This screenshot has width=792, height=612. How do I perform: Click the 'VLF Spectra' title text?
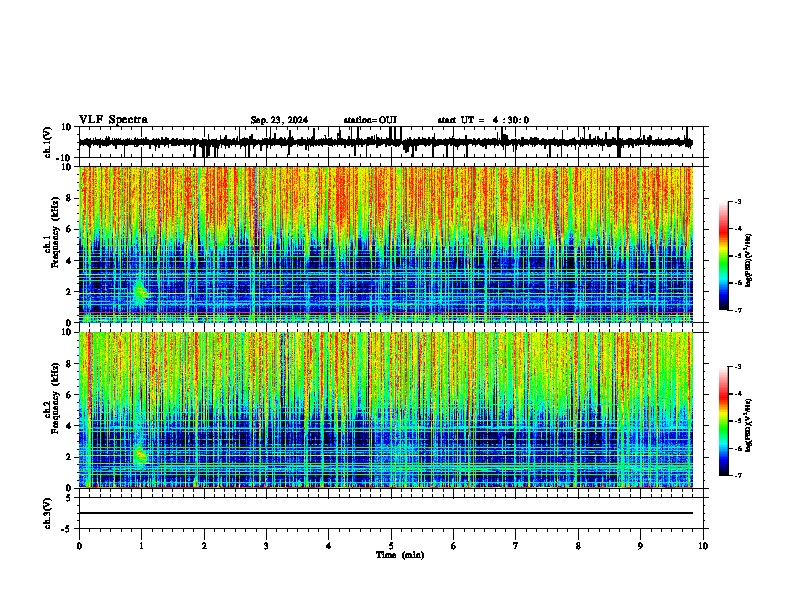point(113,120)
